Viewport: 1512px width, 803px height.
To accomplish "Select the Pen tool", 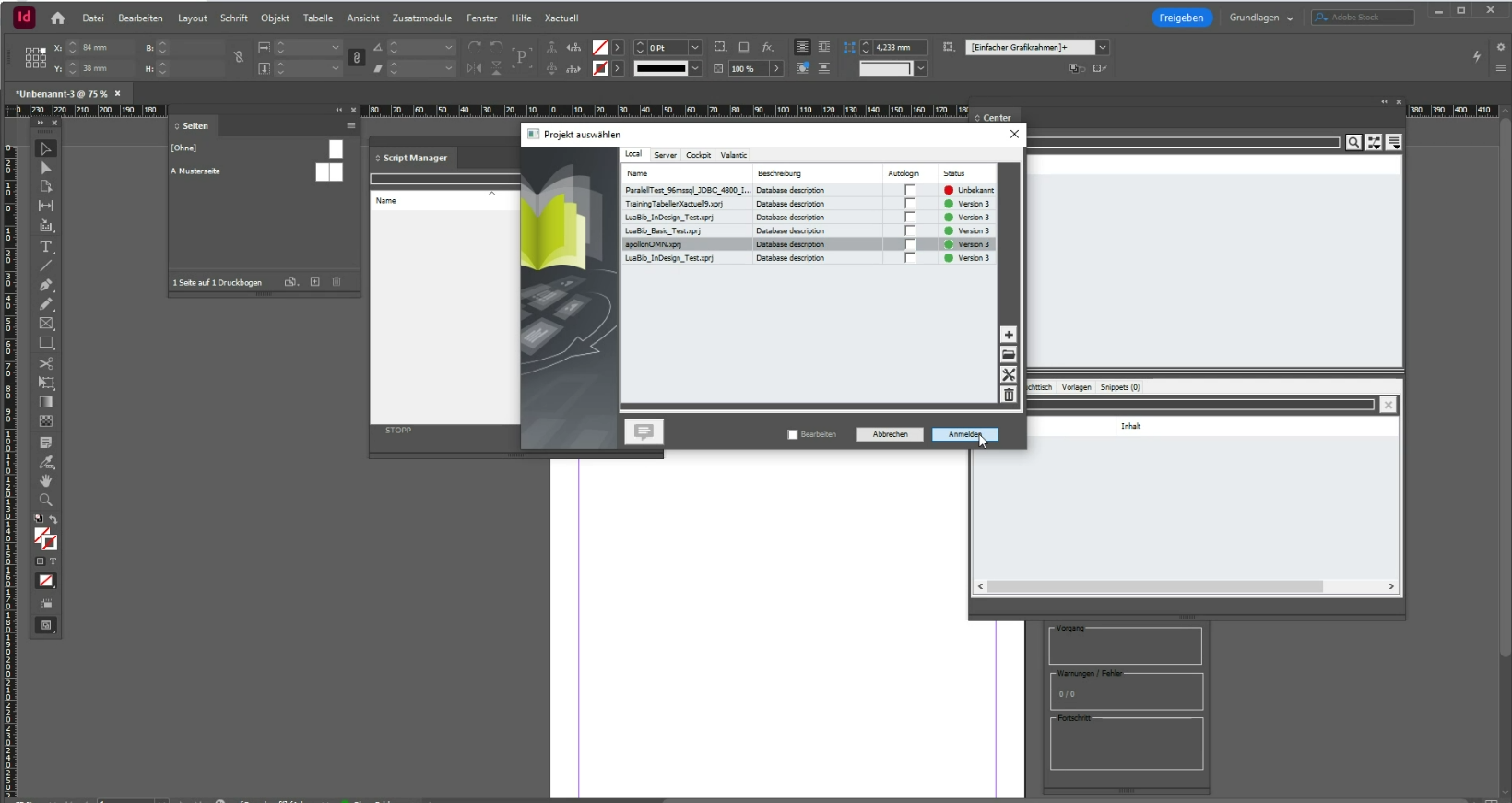I will click(x=45, y=285).
